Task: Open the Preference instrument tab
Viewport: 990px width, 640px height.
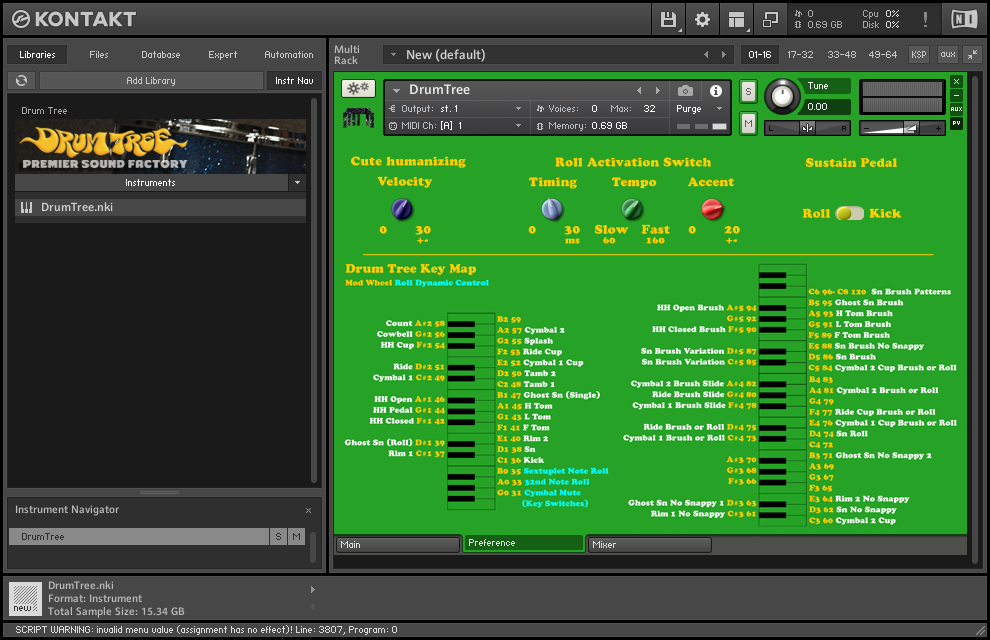Action: pos(523,543)
